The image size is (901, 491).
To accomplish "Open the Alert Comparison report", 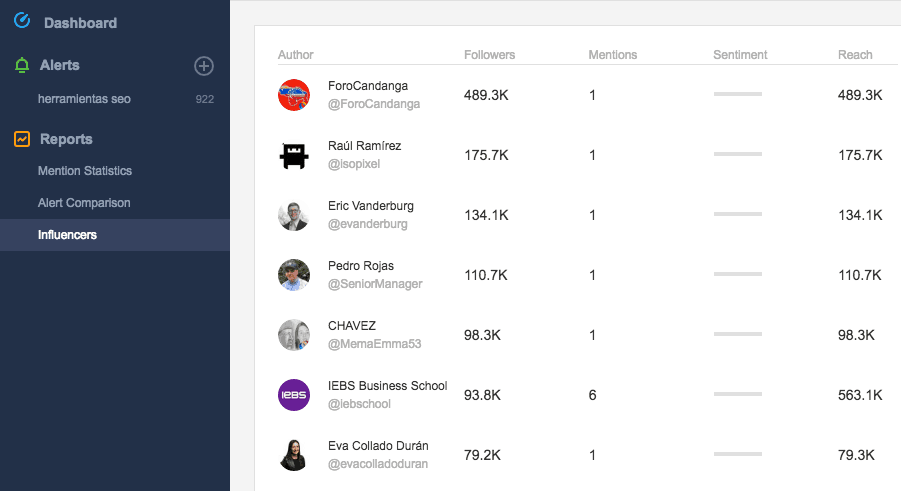I will point(84,203).
